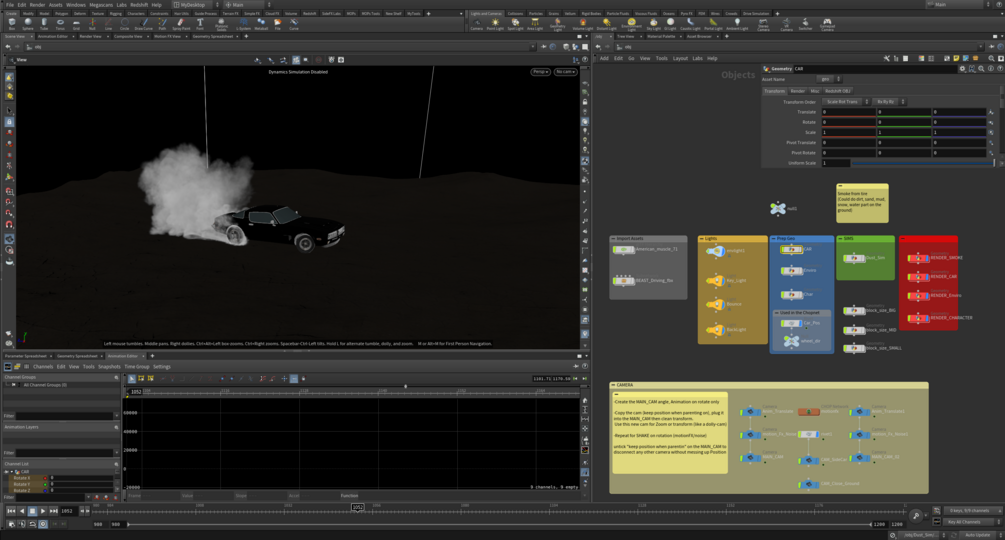Click the Sky Light shelf icon
The width and height of the screenshot is (1005, 540).
click(653, 23)
